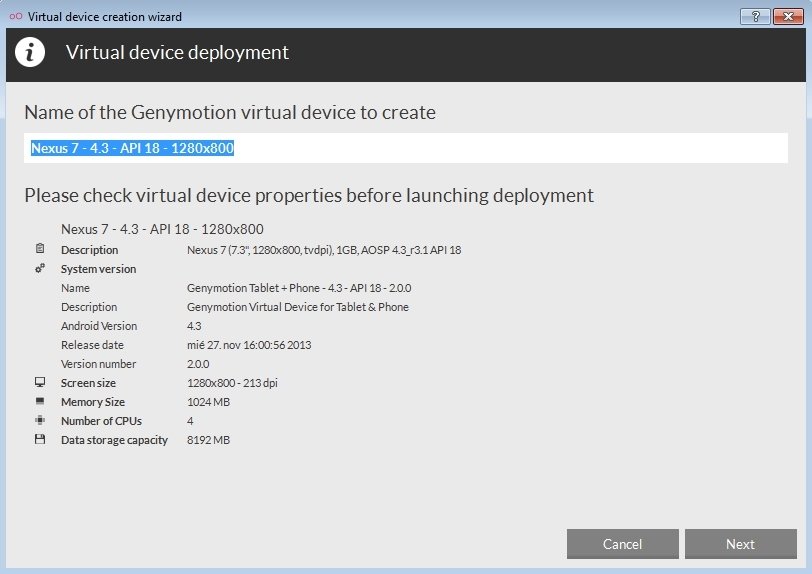Click the '1024 MB' memory value
Viewport: 812px width, 574px height.
(208, 402)
